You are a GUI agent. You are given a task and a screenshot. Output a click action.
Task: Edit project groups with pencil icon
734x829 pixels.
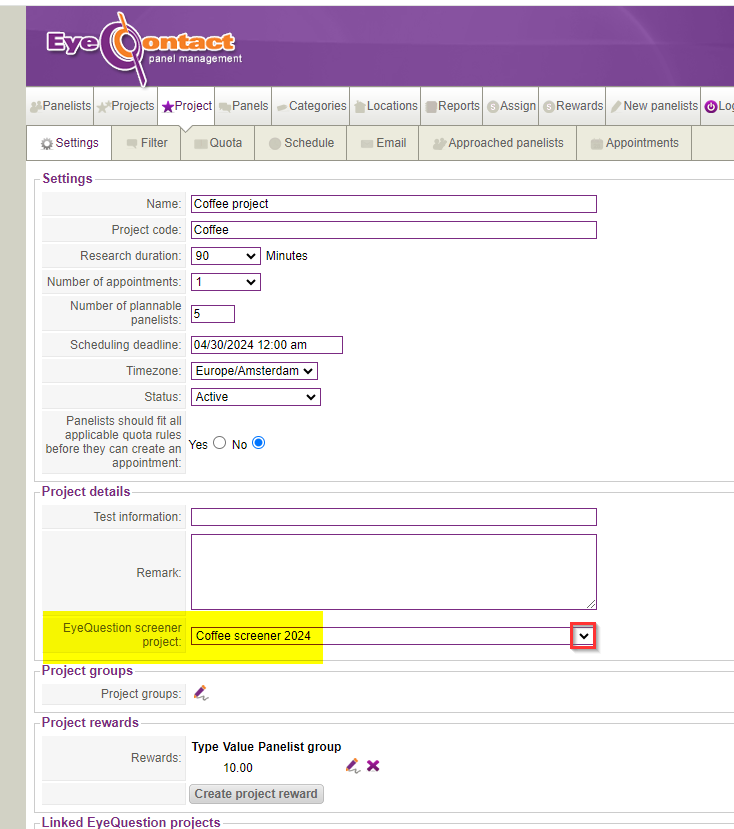(201, 692)
